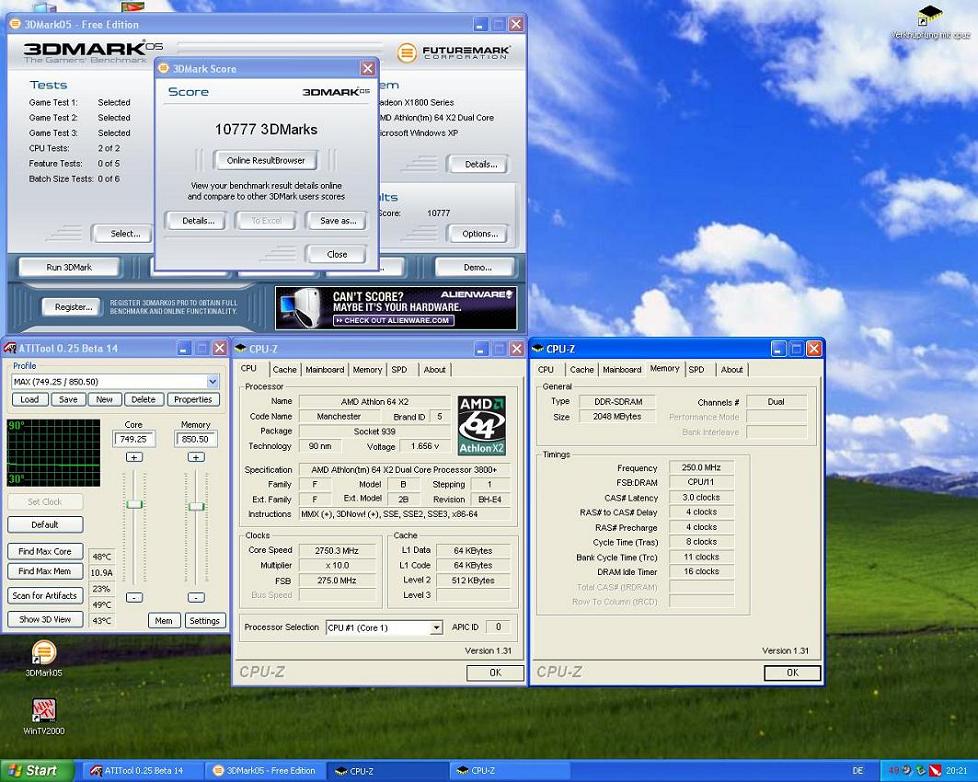The height and width of the screenshot is (782, 978).
Task: Click the Futuremark Corporation logo
Action: point(454,52)
